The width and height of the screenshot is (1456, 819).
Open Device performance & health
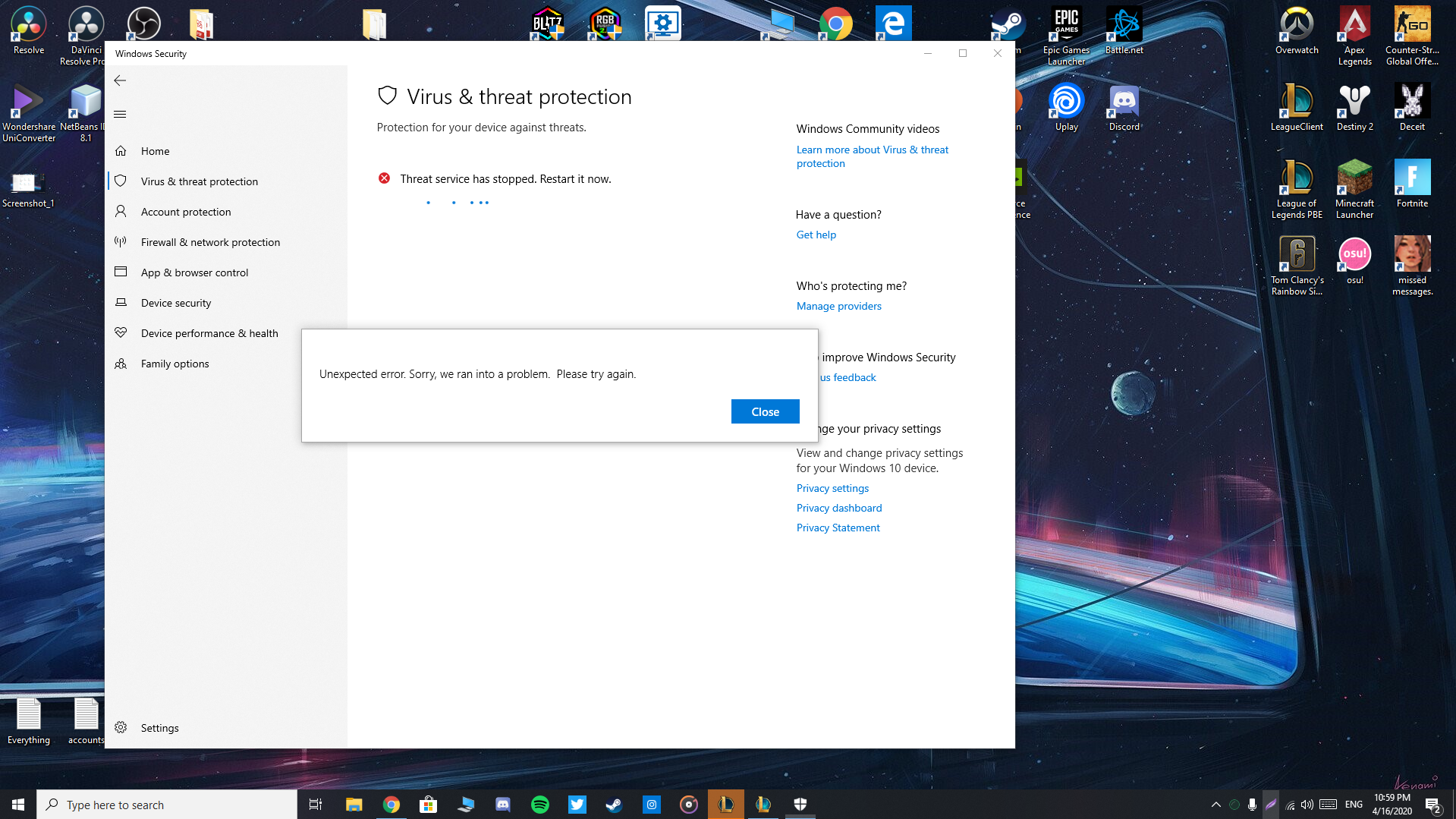coord(226,333)
